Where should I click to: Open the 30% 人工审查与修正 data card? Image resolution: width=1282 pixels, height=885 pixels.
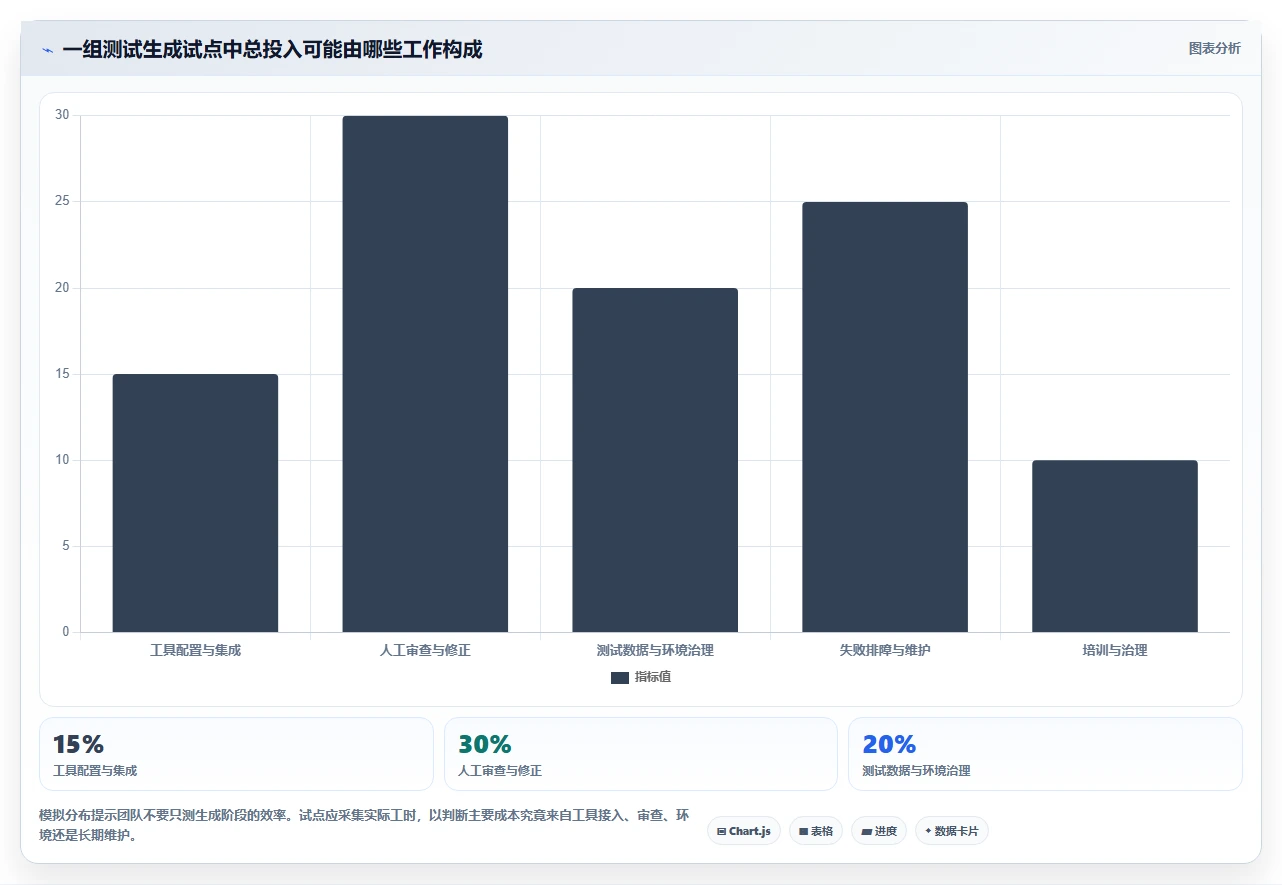point(640,754)
